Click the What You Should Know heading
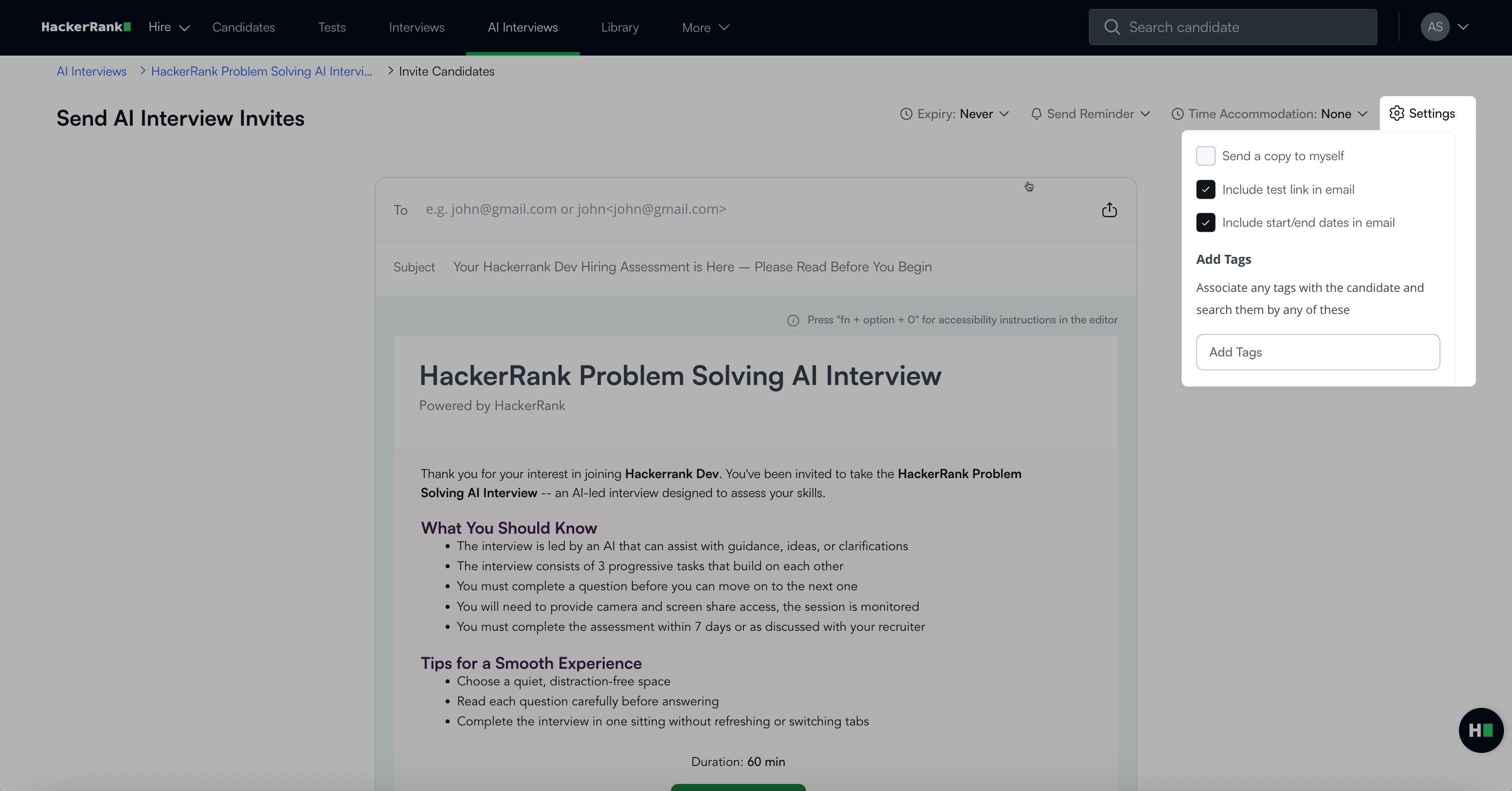The width and height of the screenshot is (1512, 791). [x=509, y=528]
